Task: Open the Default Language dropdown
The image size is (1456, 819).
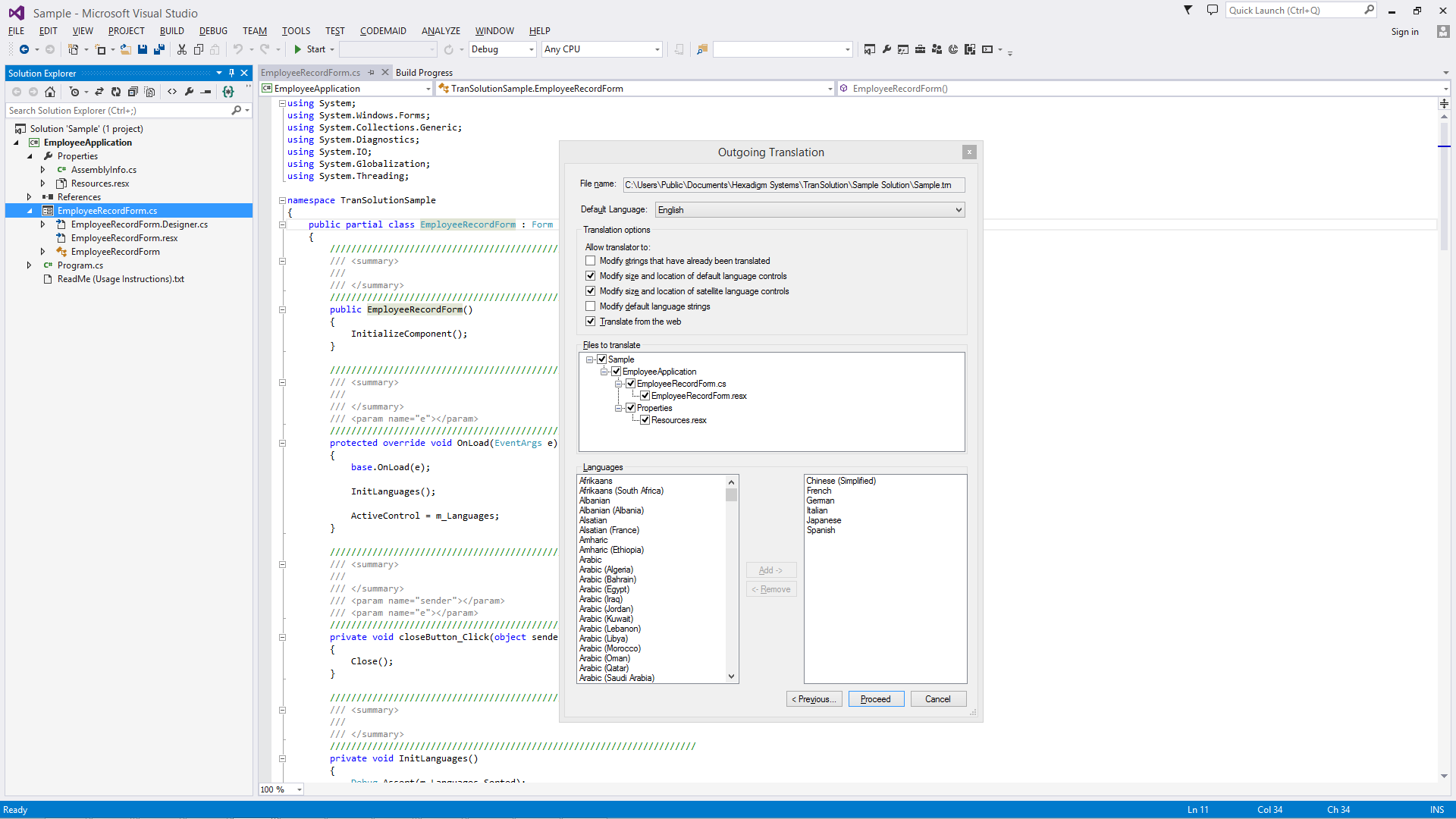Action: (959, 210)
